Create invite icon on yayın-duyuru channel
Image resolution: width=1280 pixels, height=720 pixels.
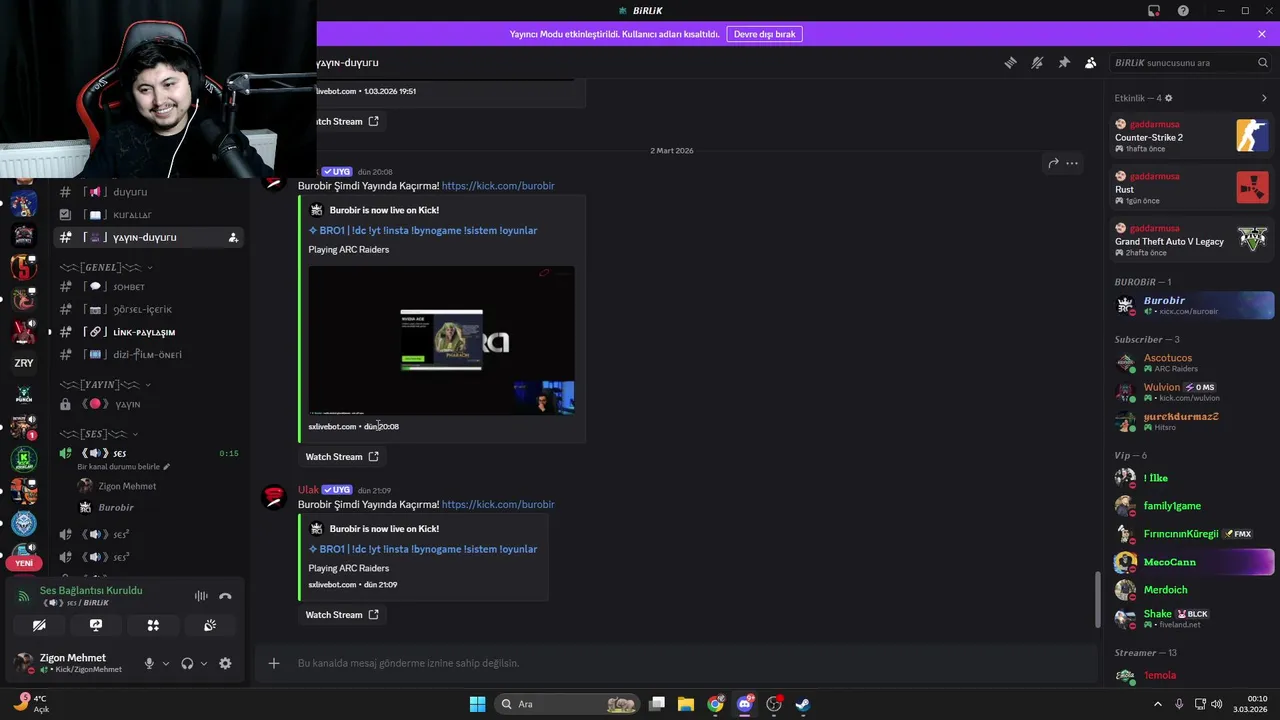(x=233, y=238)
